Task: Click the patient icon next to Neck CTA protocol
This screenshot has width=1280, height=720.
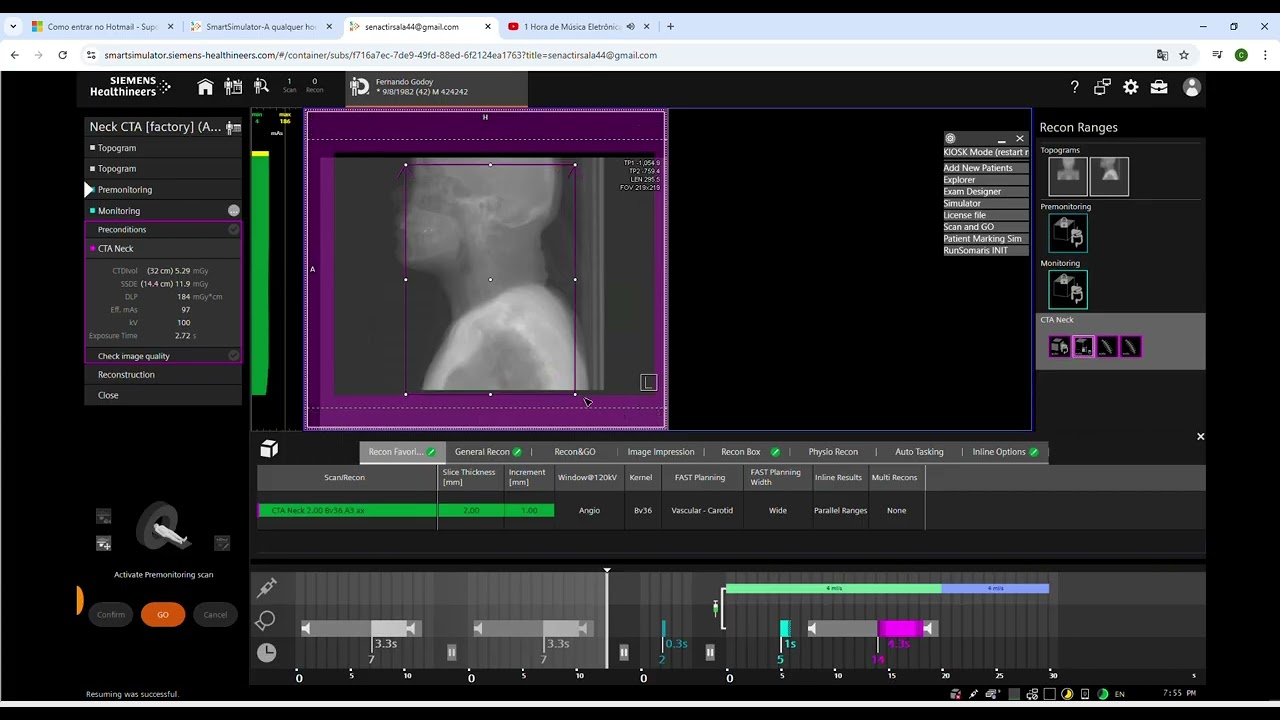Action: (233, 127)
